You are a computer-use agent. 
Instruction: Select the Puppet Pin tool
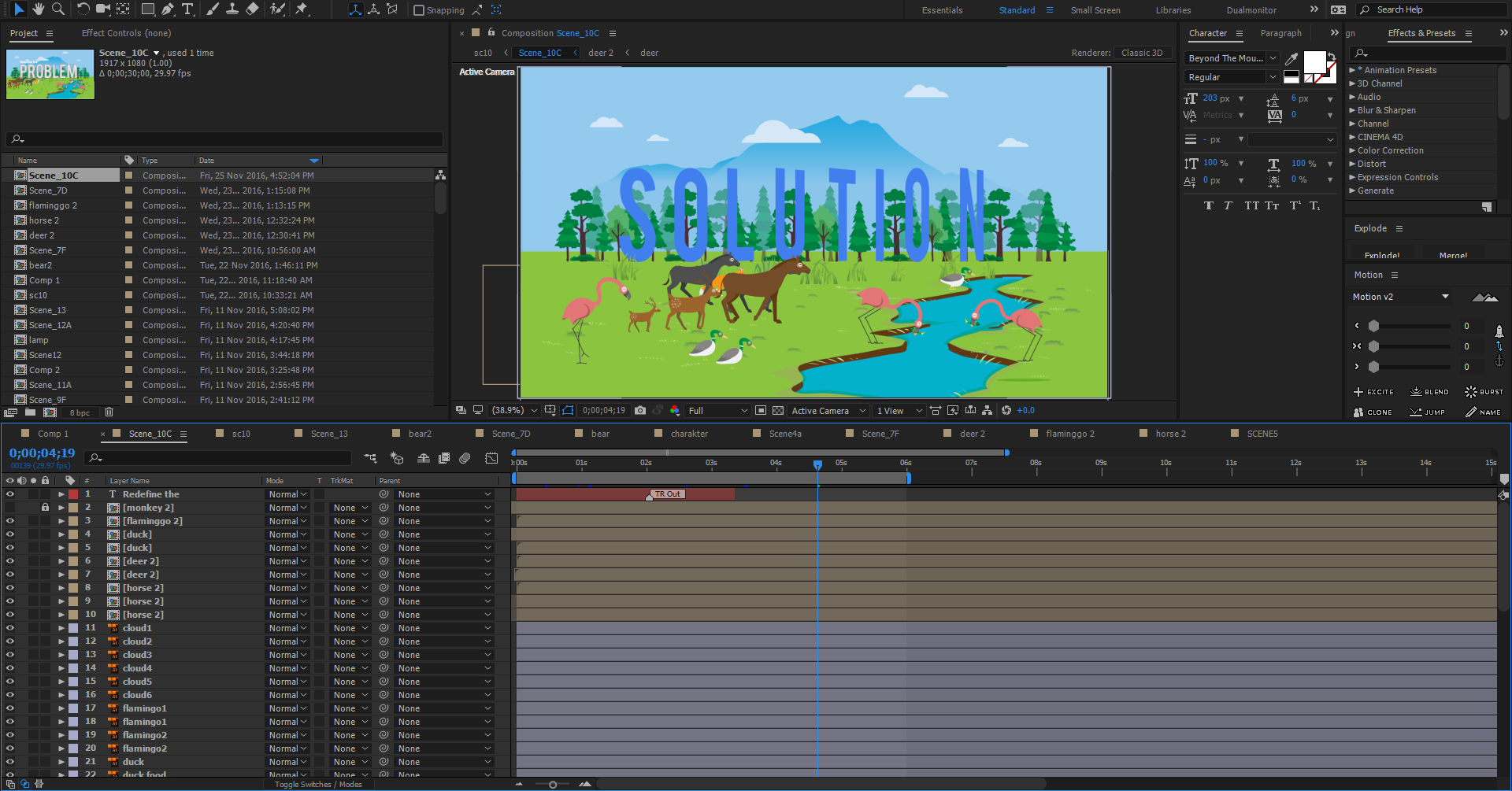(x=302, y=9)
